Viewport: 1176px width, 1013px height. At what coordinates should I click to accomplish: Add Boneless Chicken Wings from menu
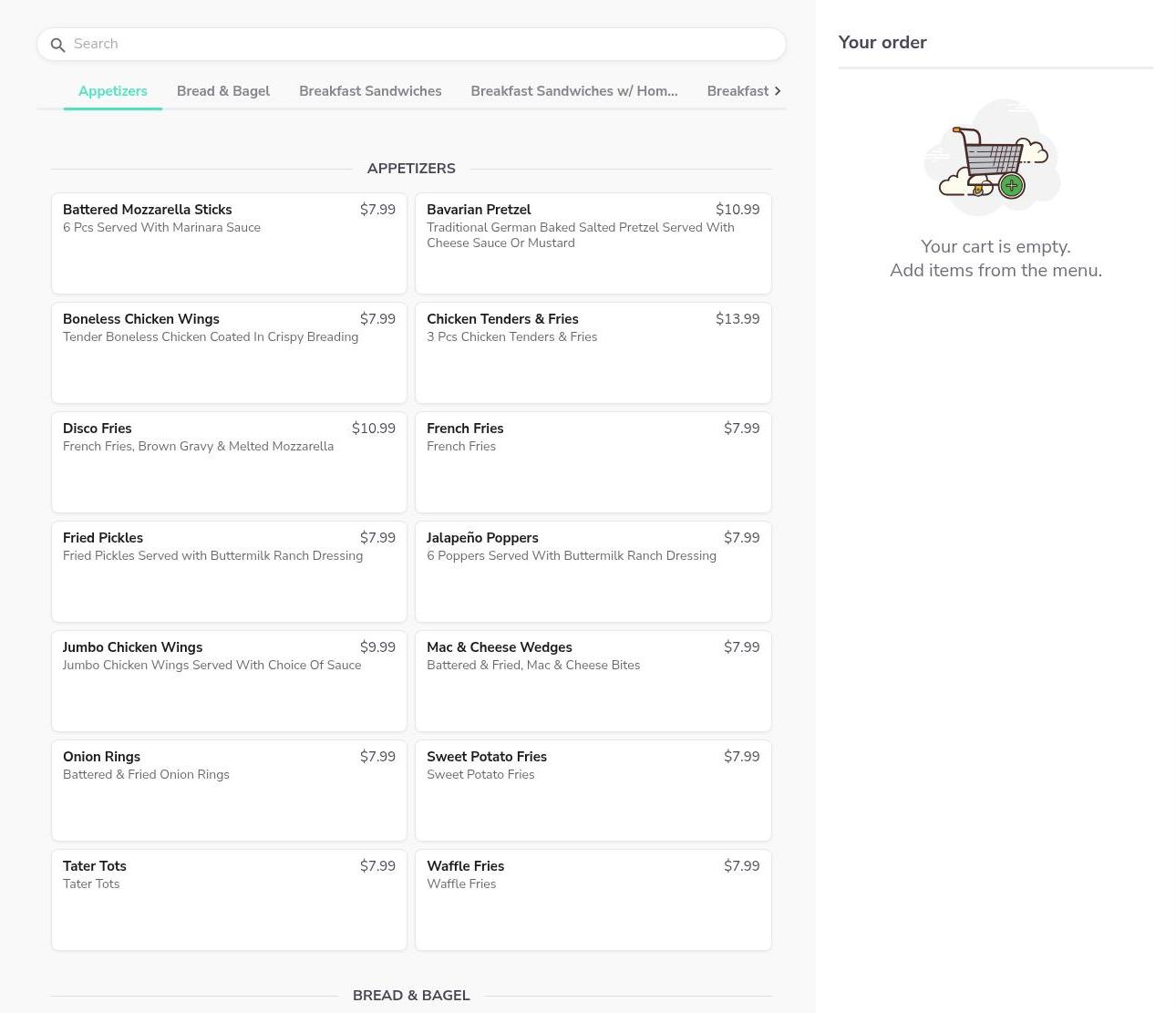229,352
